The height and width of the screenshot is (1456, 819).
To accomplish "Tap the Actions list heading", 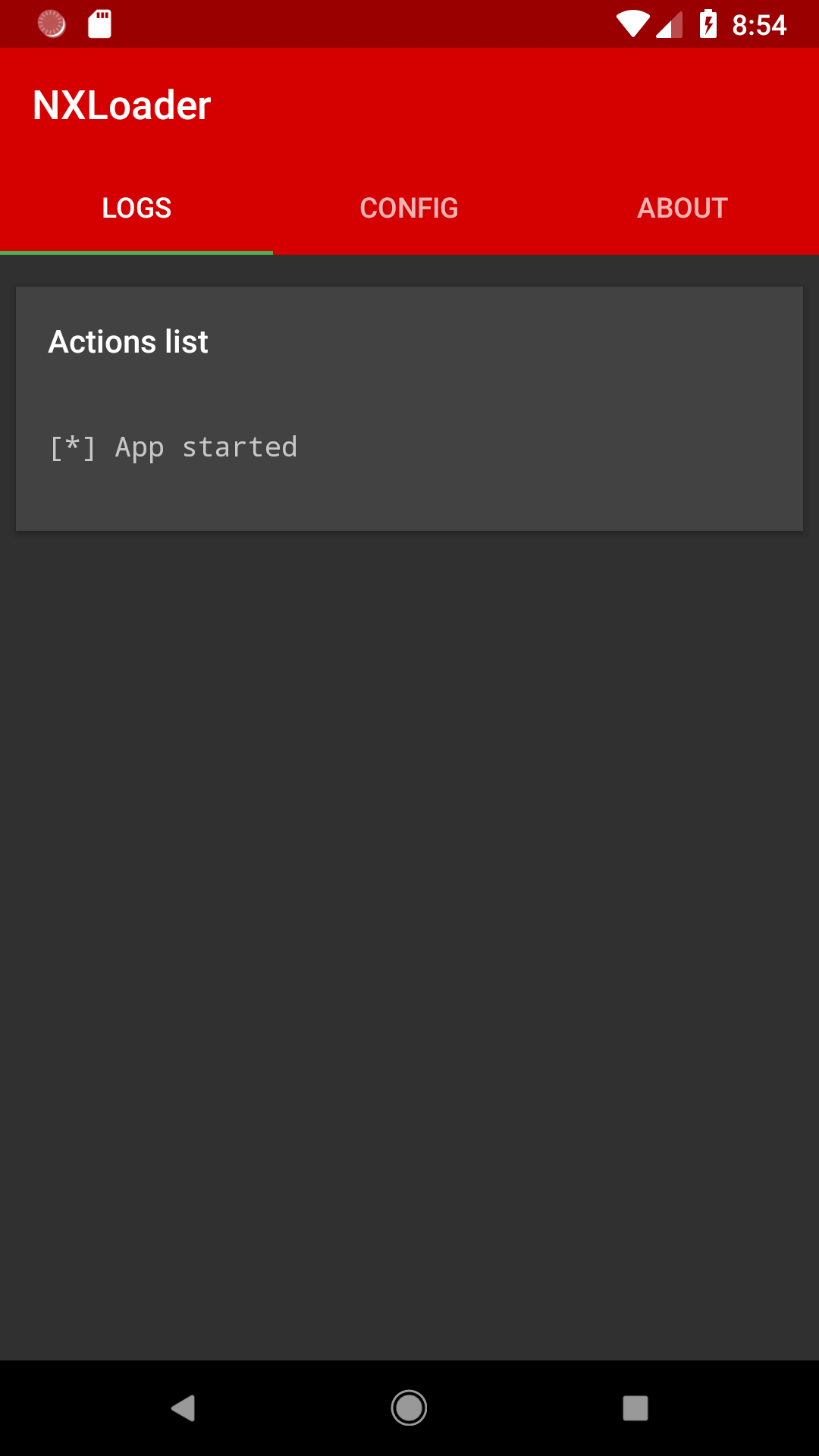I will pyautogui.click(x=128, y=342).
